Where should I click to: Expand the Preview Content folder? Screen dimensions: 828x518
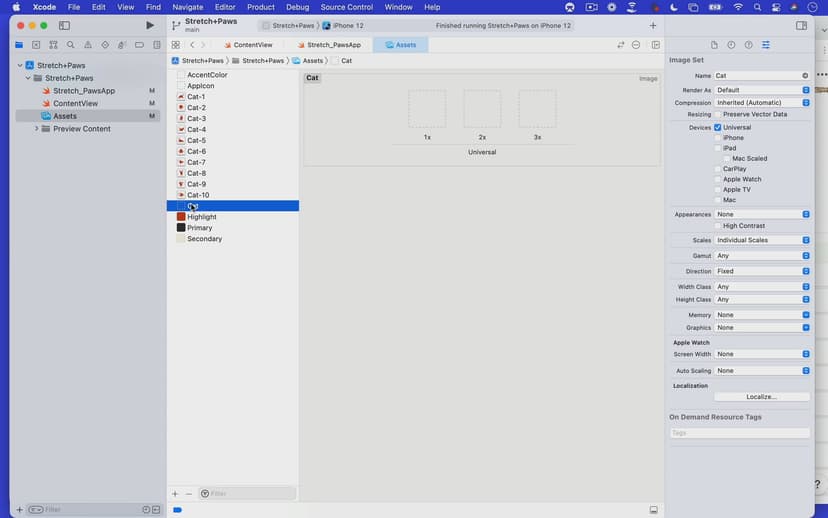(x=37, y=129)
